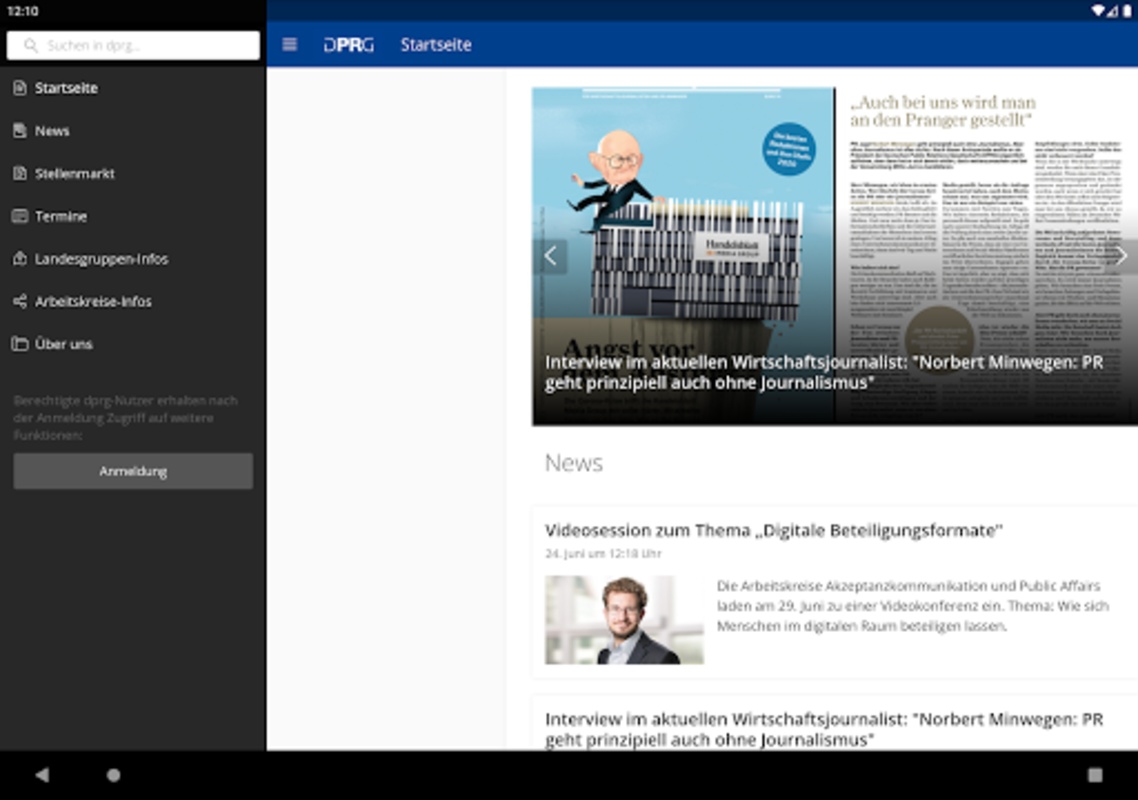Click the 'News' section heading
Screen dimensions: 1138x800
tap(573, 462)
